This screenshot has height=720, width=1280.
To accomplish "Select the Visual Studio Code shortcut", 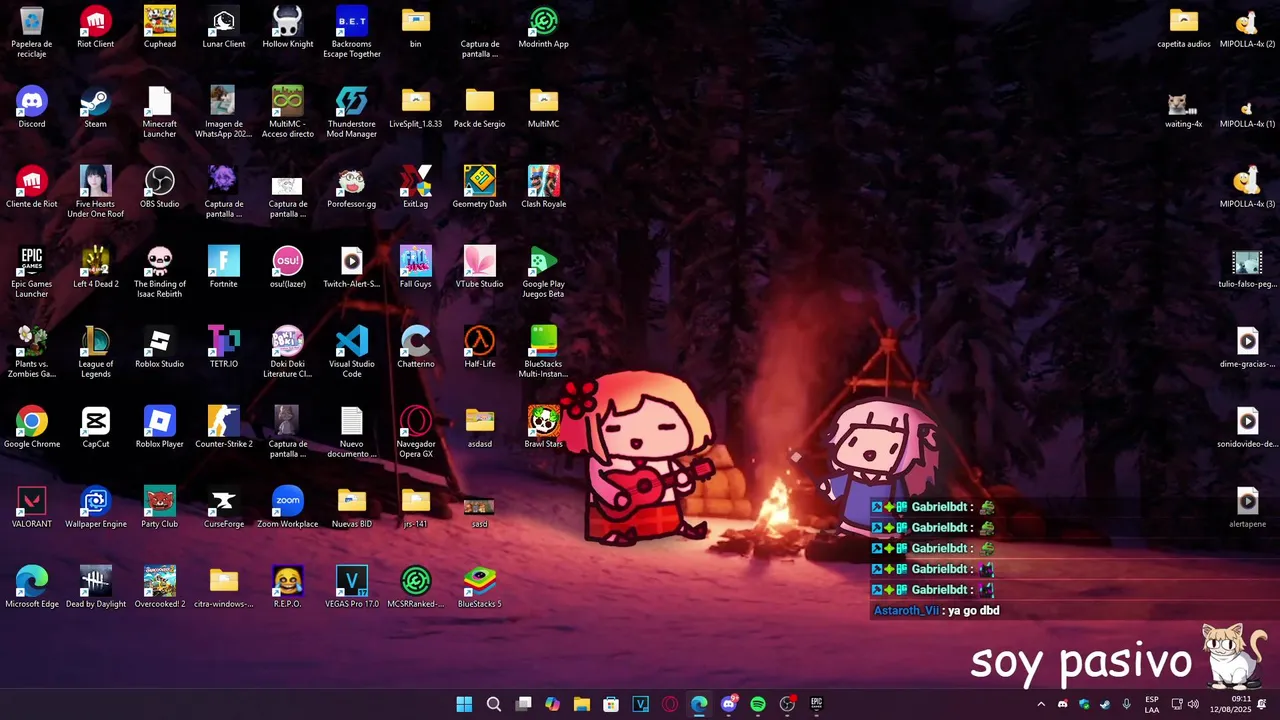I will tap(352, 351).
